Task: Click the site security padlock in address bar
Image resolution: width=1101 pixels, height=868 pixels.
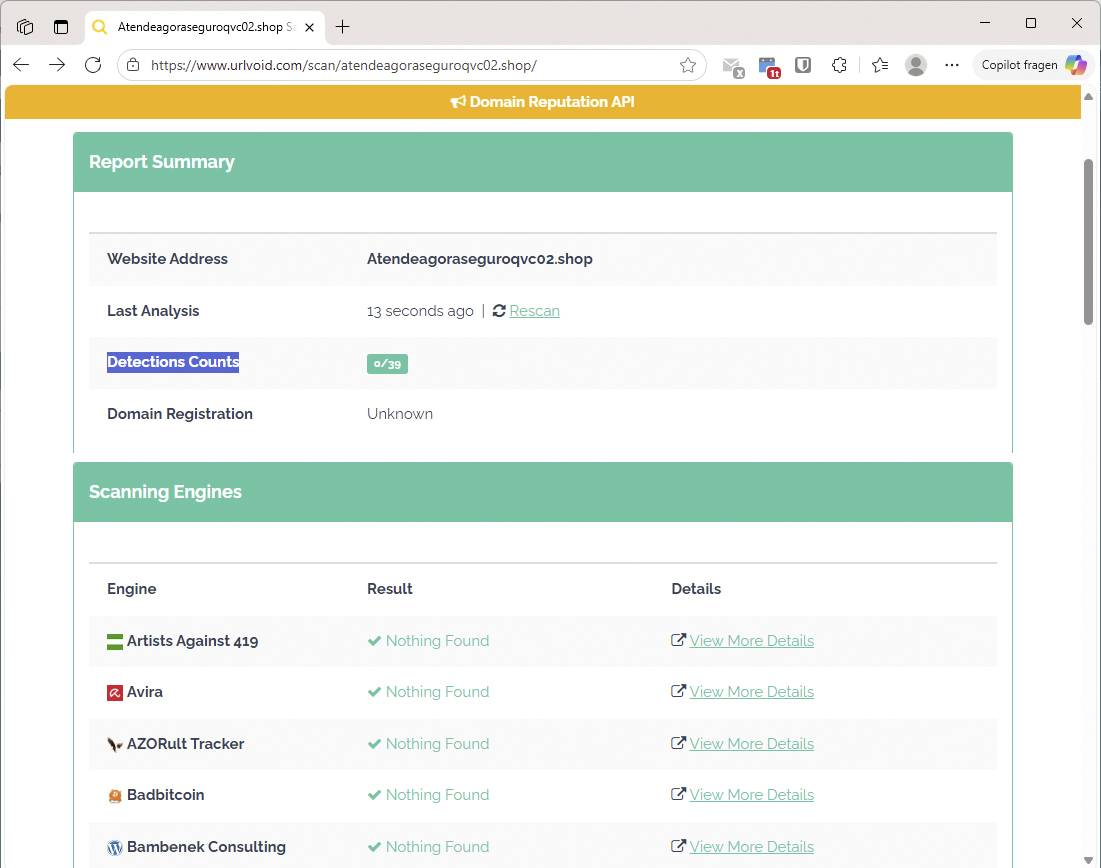Action: 134,64
